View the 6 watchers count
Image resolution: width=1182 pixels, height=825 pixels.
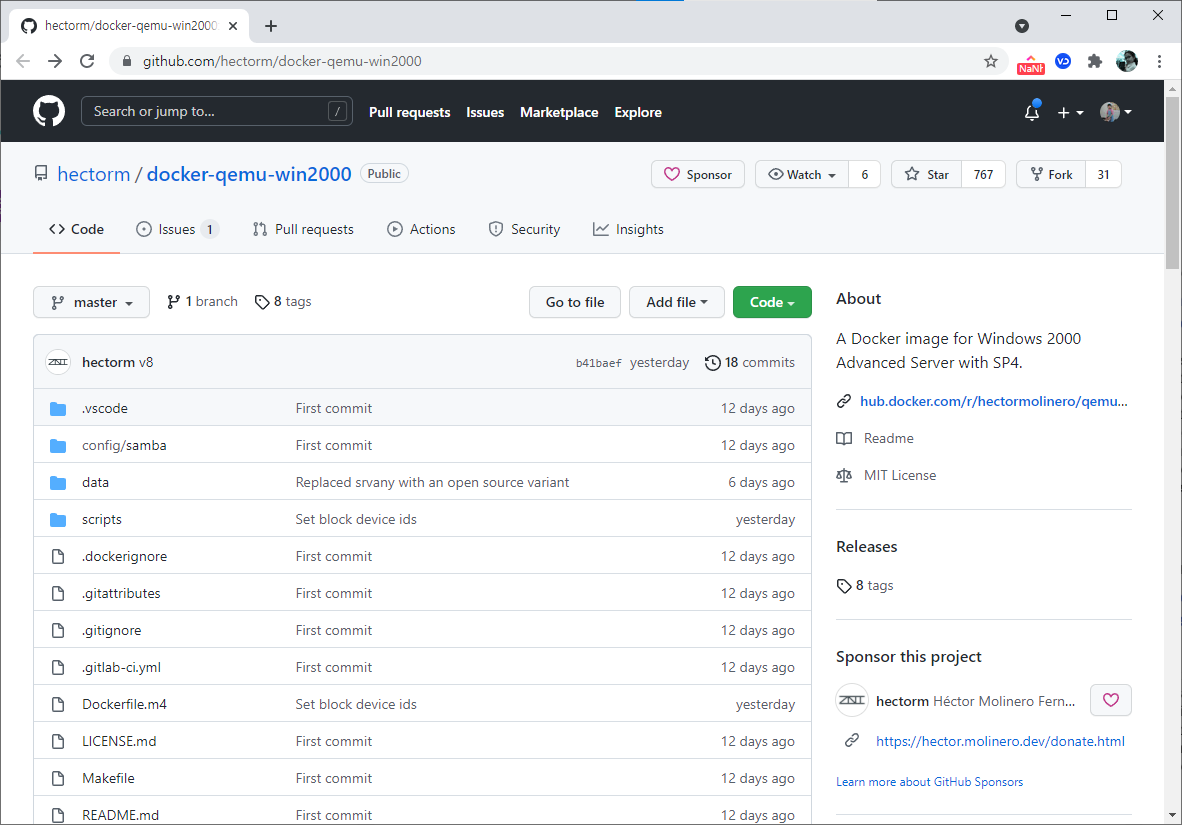click(865, 174)
